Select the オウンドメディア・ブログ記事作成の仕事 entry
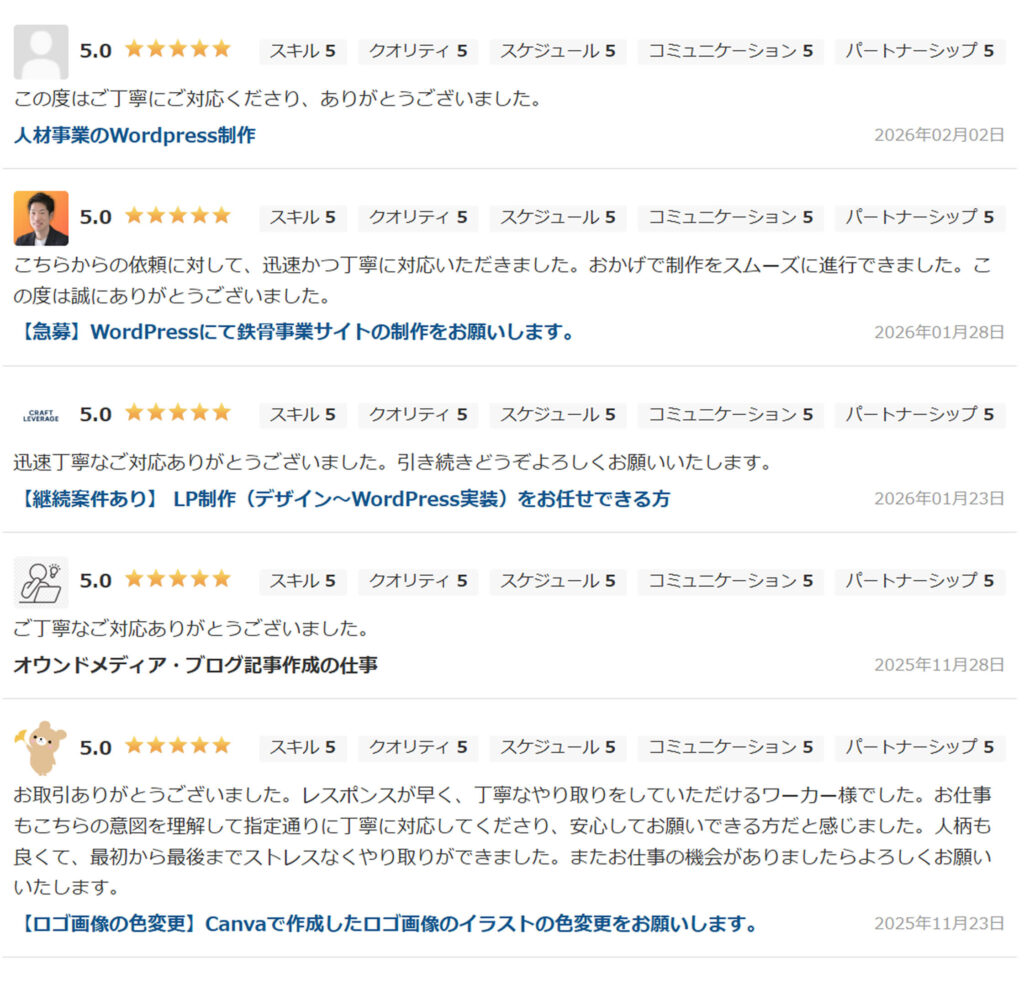The height and width of the screenshot is (995, 1024). 195,663
